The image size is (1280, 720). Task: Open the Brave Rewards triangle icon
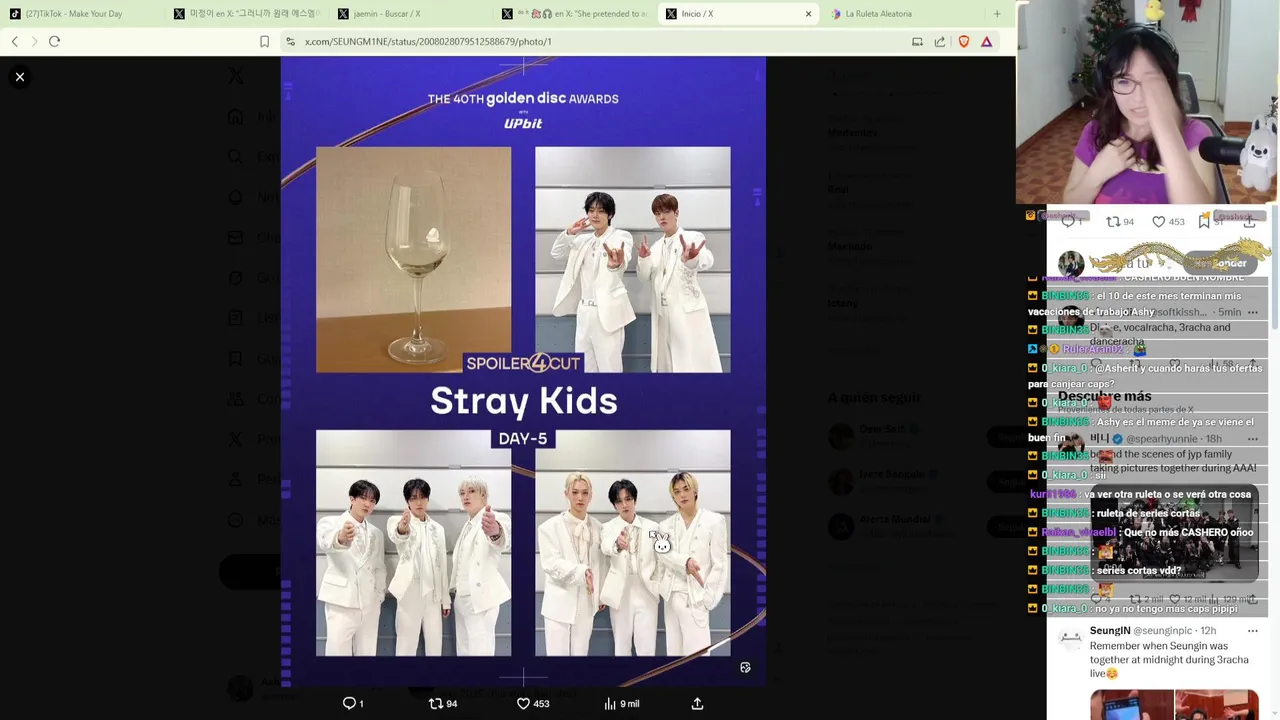coord(986,41)
